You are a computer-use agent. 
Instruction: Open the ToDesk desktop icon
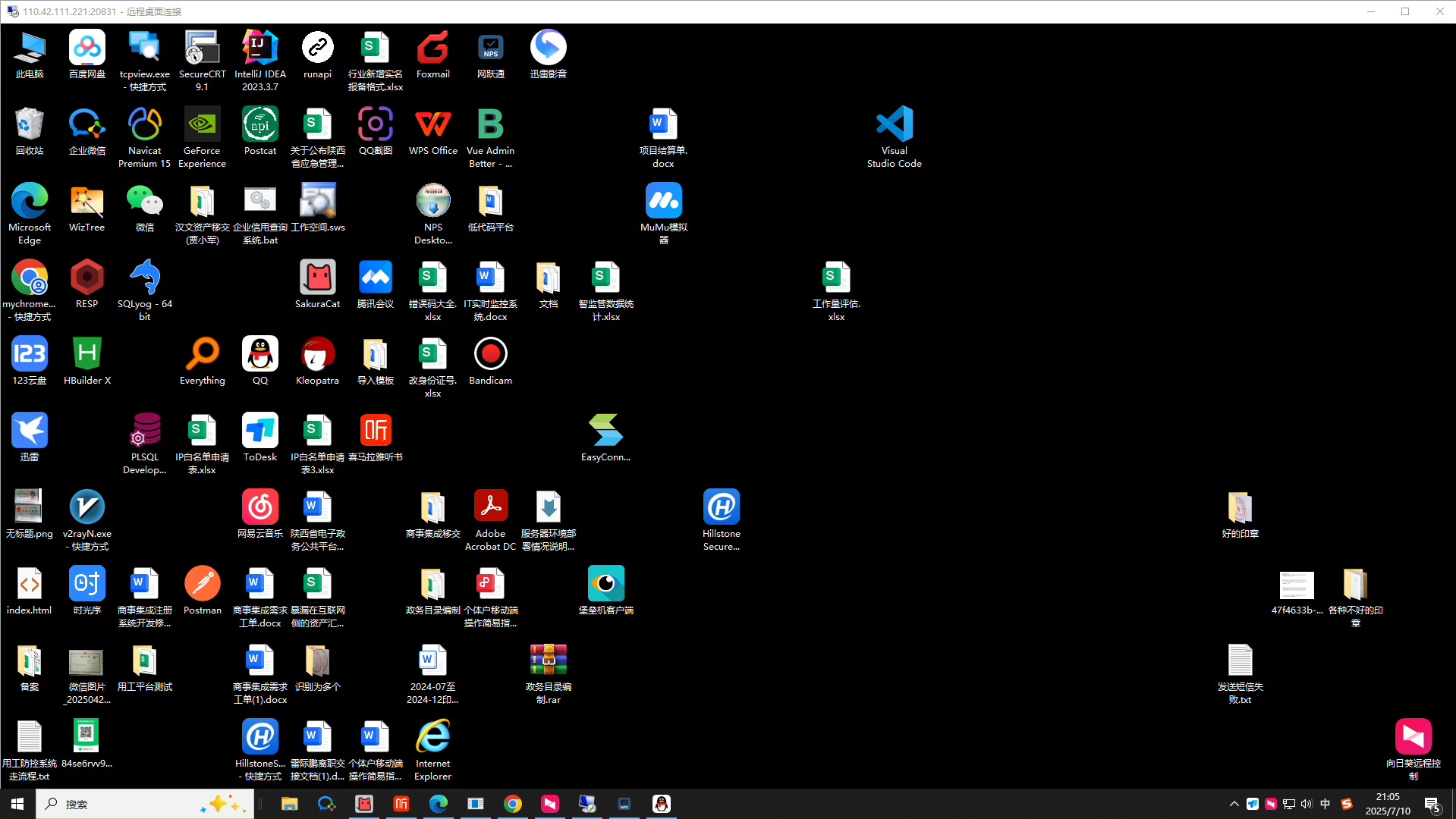pyautogui.click(x=260, y=438)
